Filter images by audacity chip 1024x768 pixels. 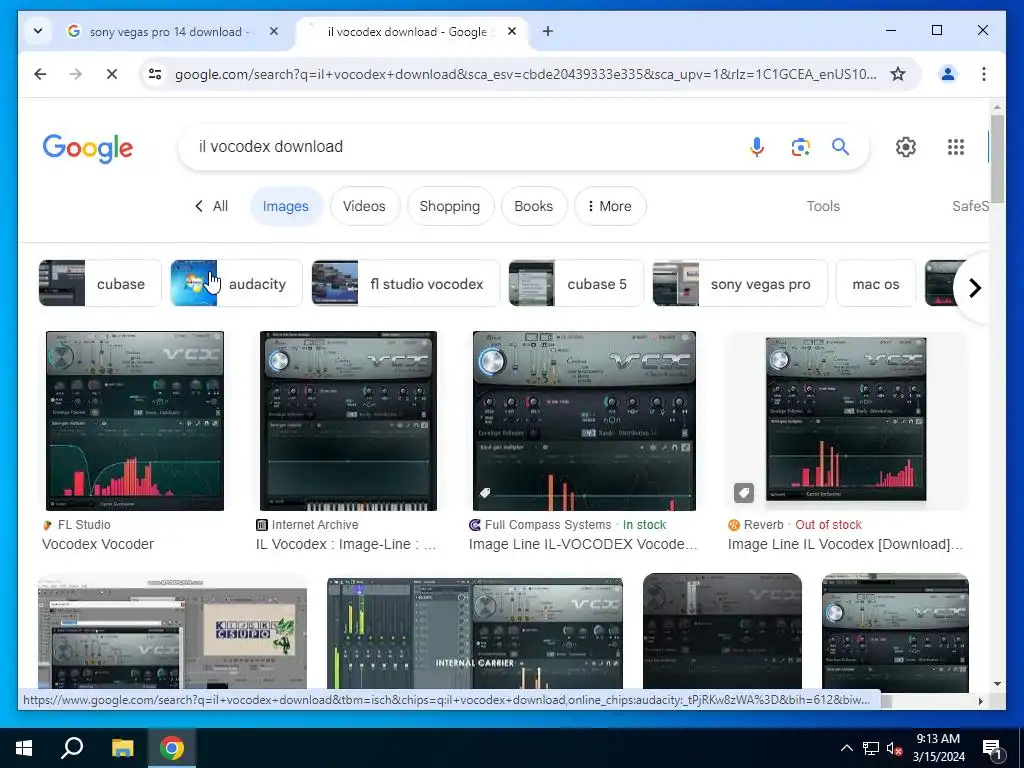pos(236,283)
